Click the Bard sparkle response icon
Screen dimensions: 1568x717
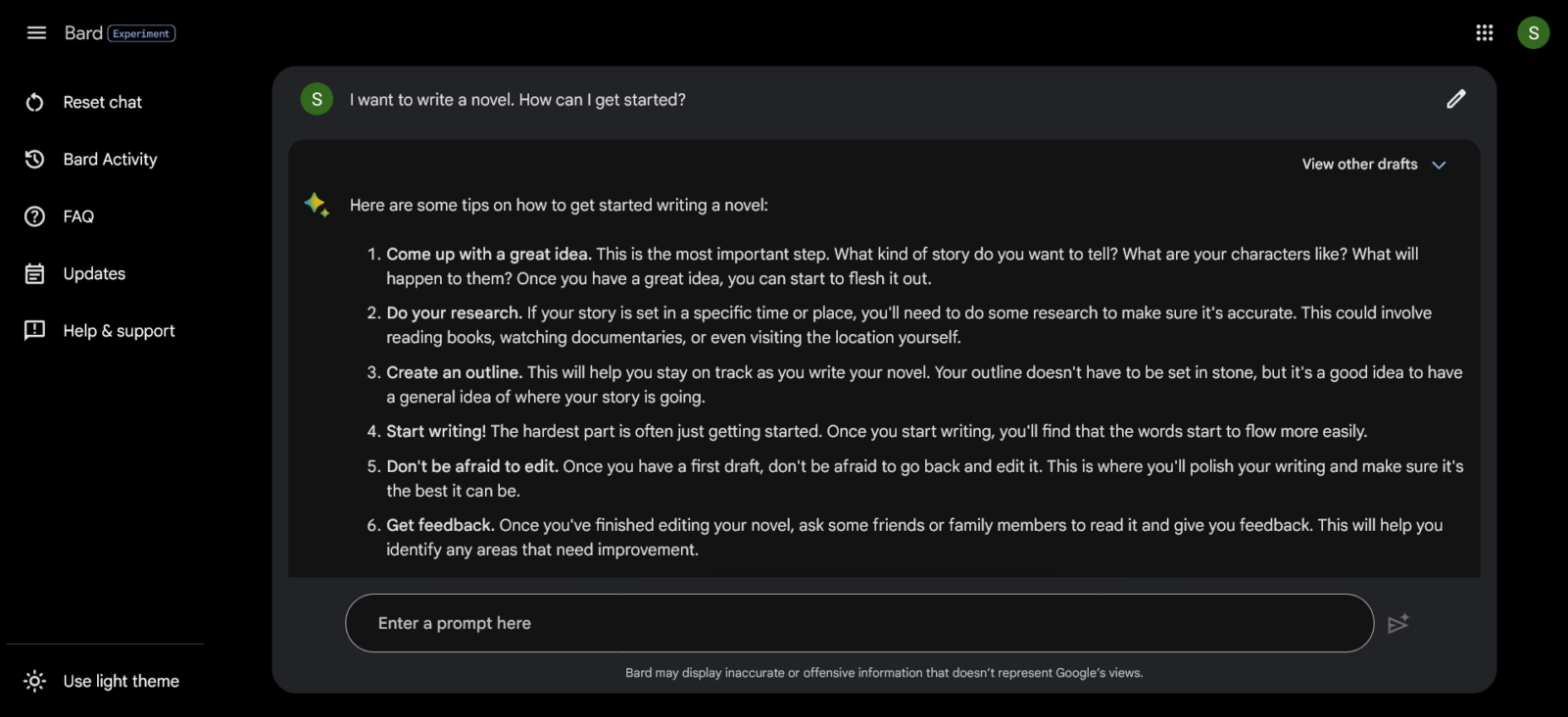pos(317,205)
